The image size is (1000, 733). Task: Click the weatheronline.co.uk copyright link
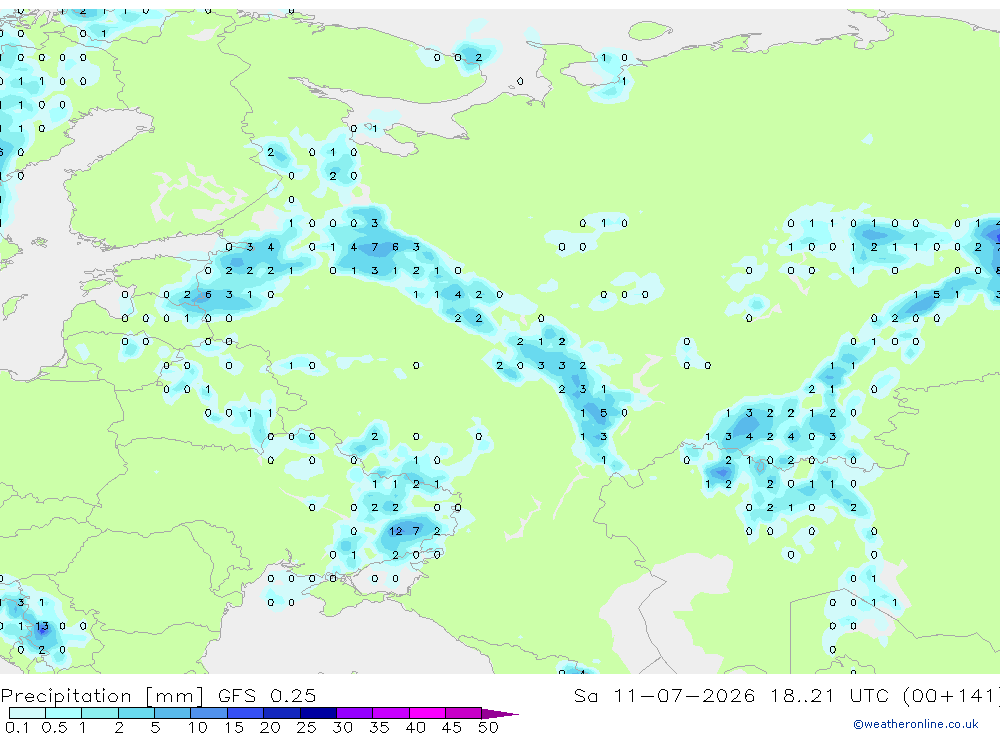coord(915,724)
